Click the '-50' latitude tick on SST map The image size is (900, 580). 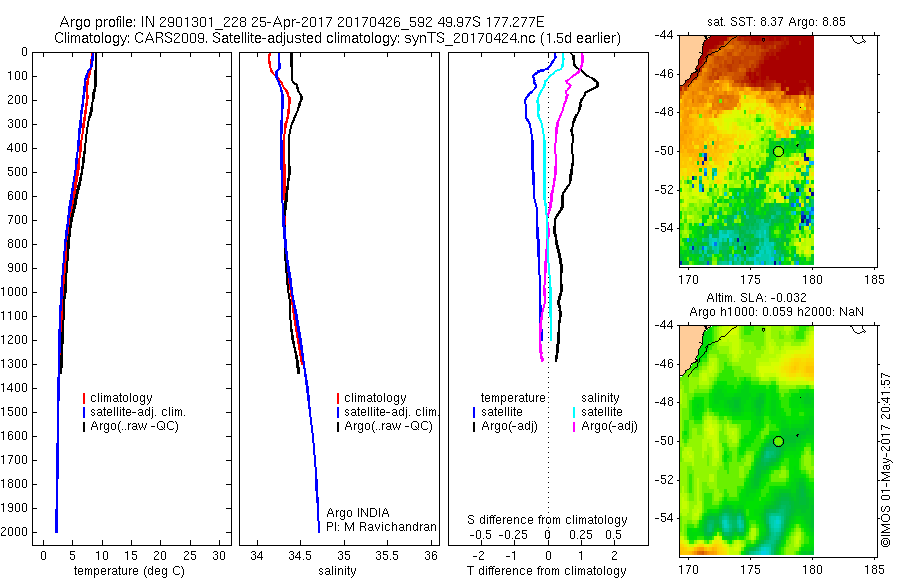tap(664, 152)
